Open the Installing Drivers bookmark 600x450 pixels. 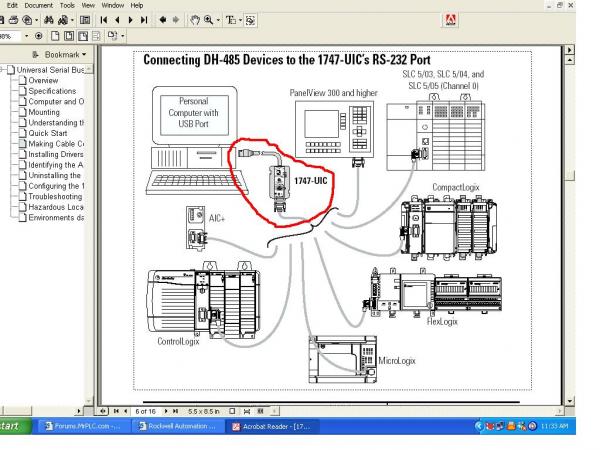coord(56,154)
